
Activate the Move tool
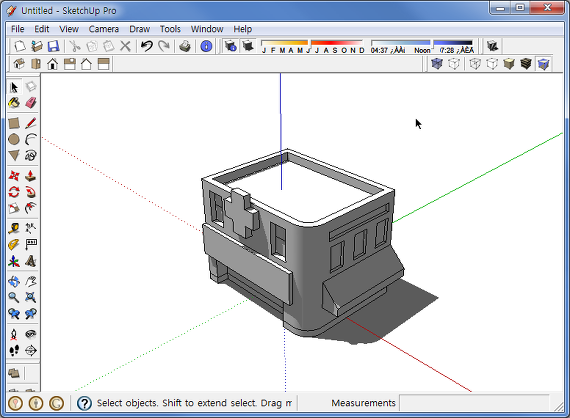14,176
